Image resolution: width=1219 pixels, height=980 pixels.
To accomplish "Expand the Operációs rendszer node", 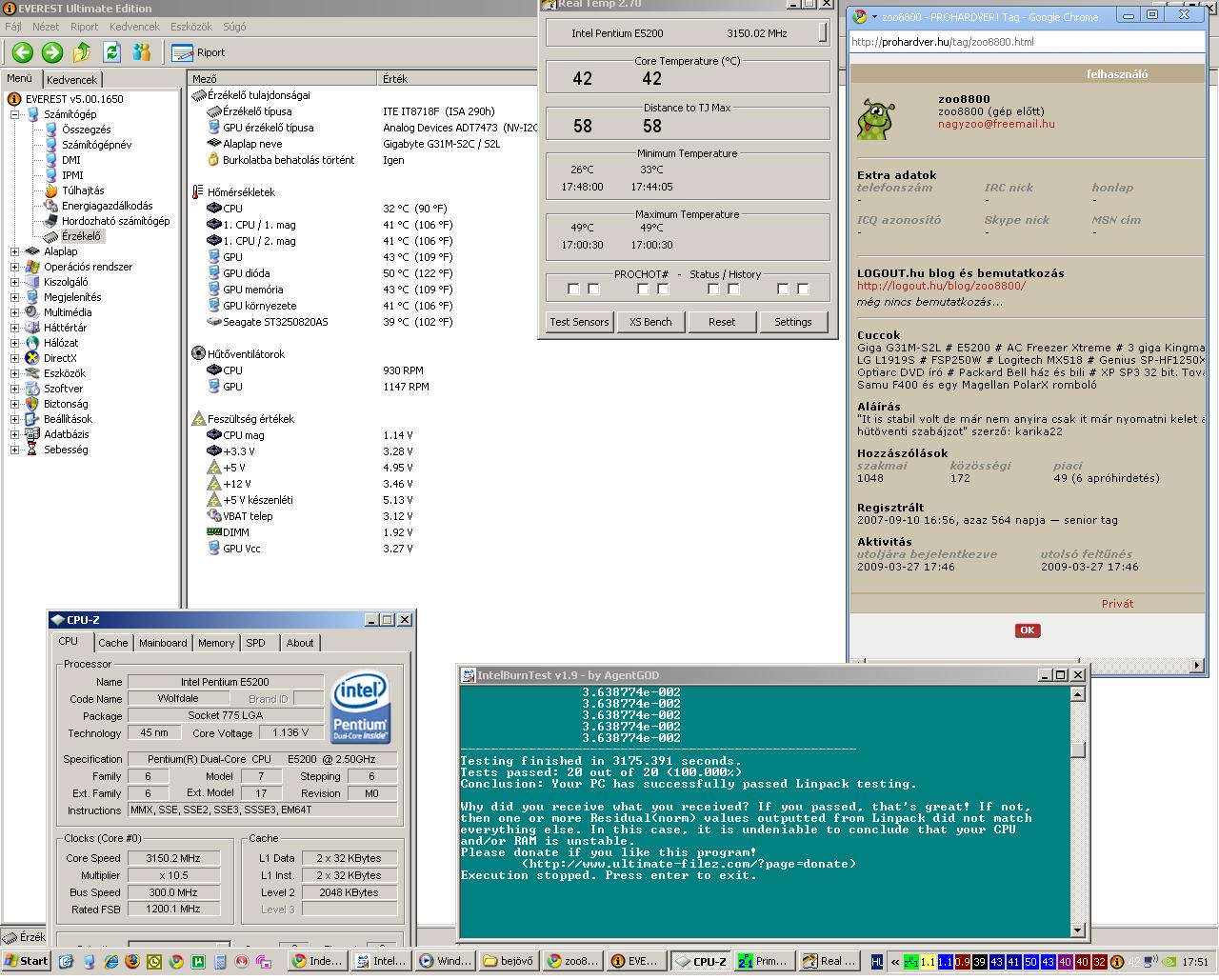I will 15,267.
